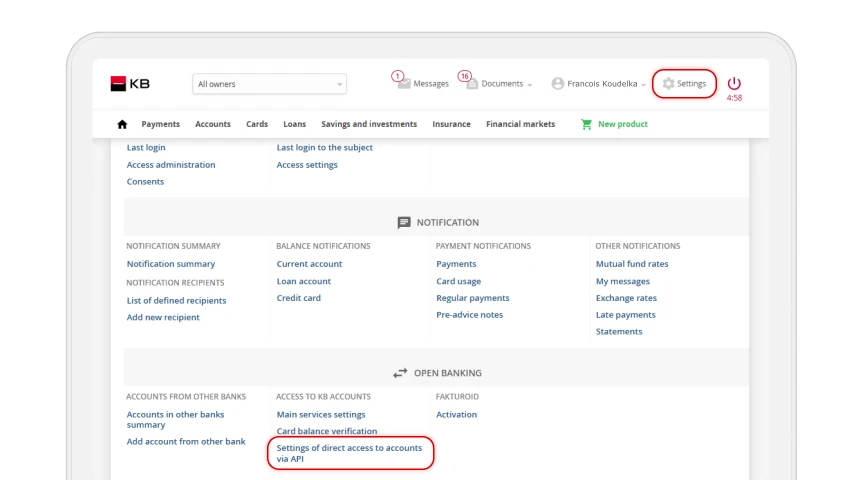Open the Late payments link
The height and width of the screenshot is (480, 864).
[x=625, y=314]
